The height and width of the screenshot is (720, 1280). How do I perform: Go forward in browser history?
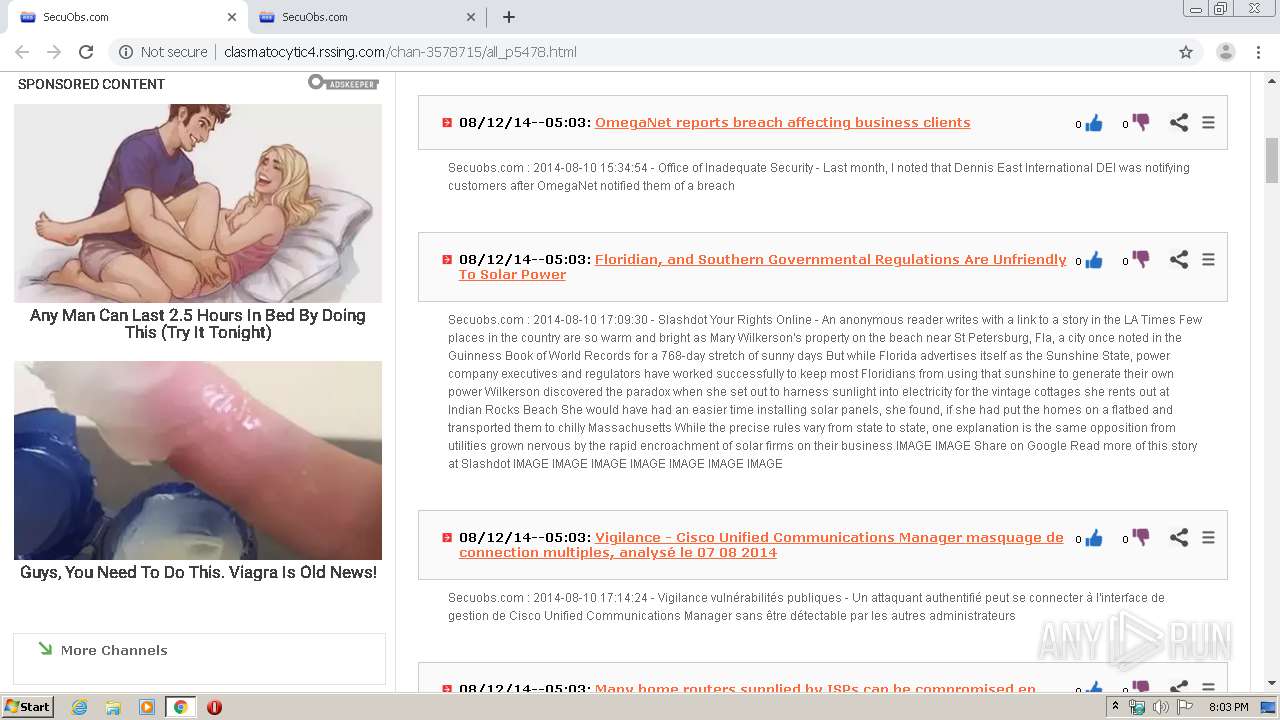[54, 52]
